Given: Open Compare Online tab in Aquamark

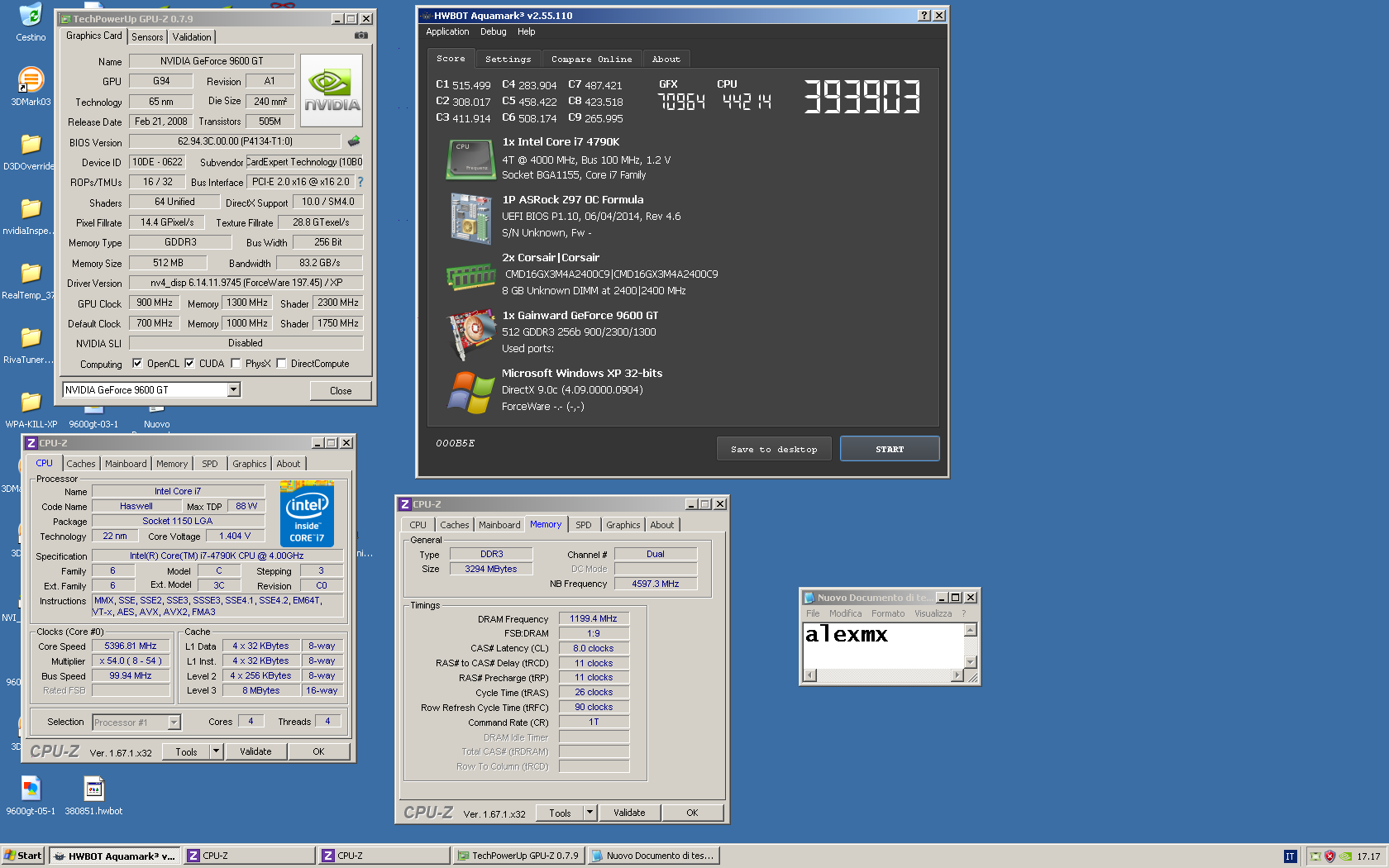Looking at the screenshot, I should tap(592, 60).
